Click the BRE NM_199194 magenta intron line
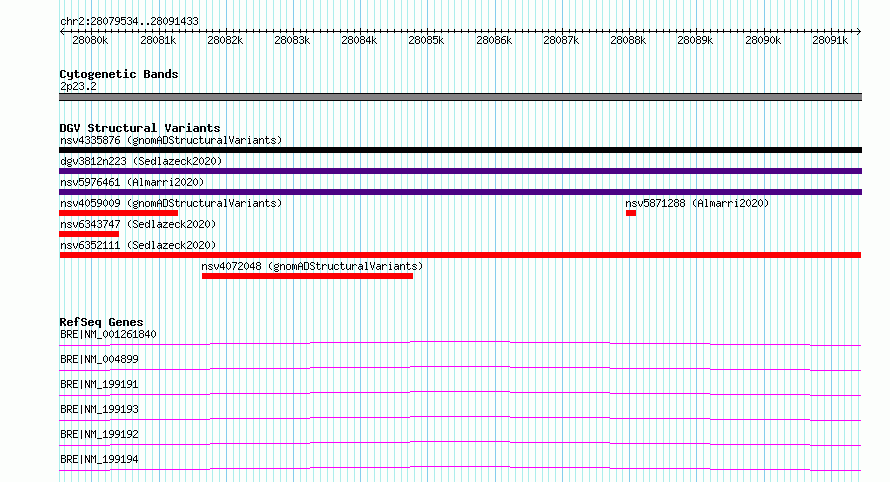The width and height of the screenshot is (890, 482). coord(460,468)
